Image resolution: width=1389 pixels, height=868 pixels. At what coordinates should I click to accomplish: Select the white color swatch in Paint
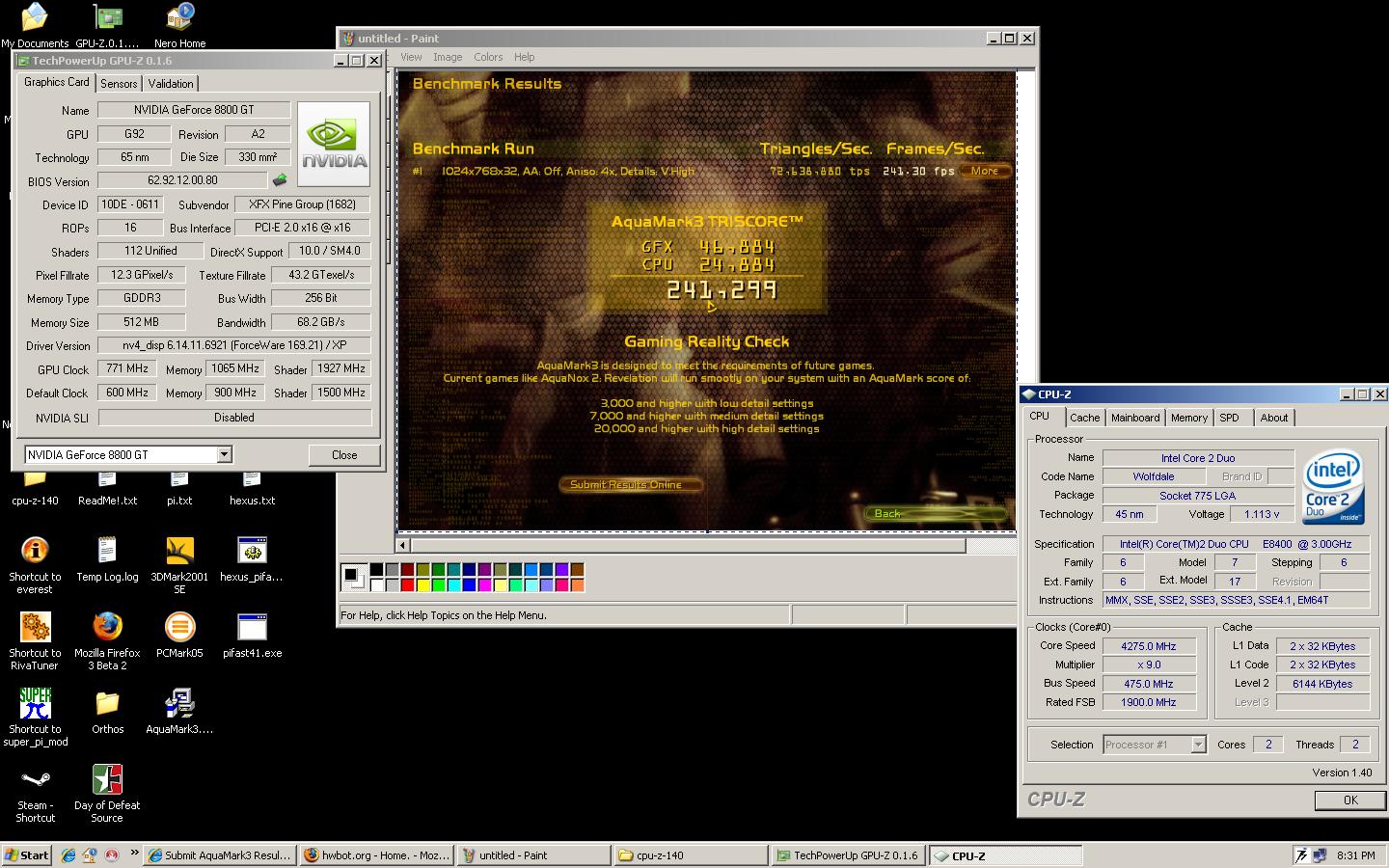tap(377, 584)
